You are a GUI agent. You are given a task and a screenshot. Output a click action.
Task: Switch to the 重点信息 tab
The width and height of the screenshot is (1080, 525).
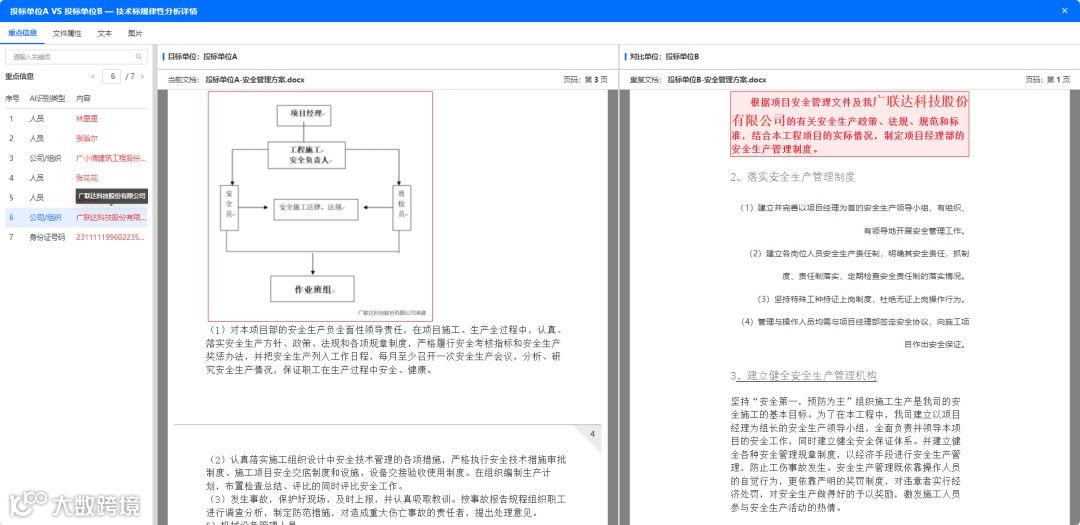coord(23,33)
